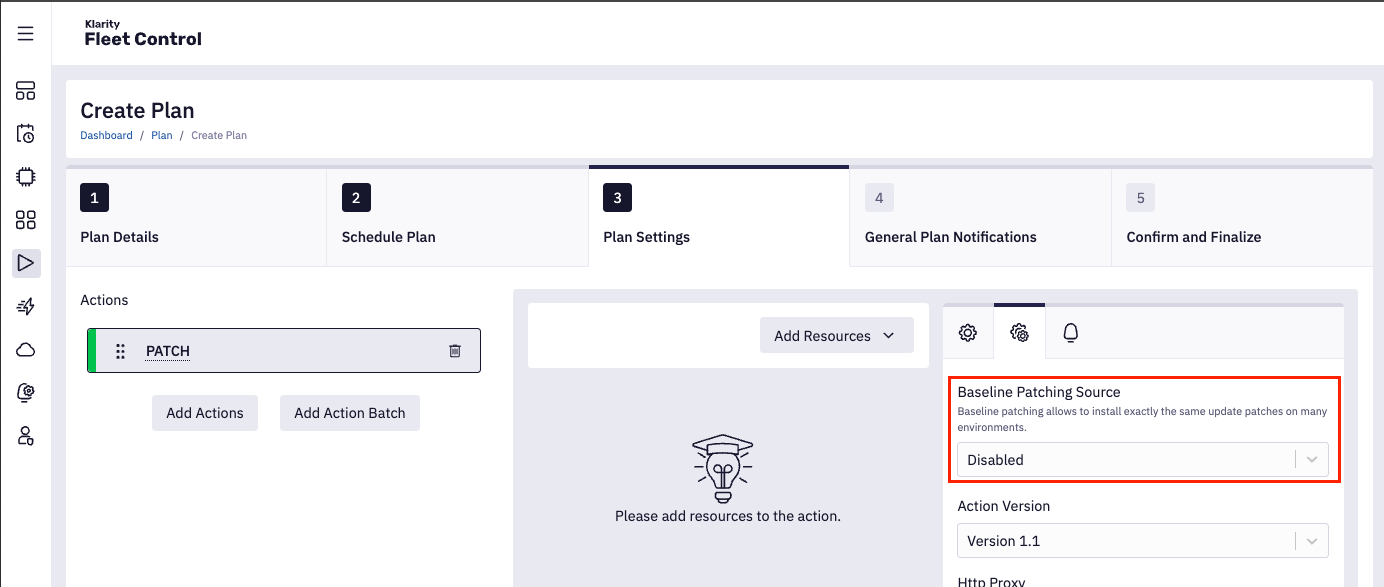Switch to the bell notifications settings tab
The image size is (1384, 587).
(x=1070, y=333)
